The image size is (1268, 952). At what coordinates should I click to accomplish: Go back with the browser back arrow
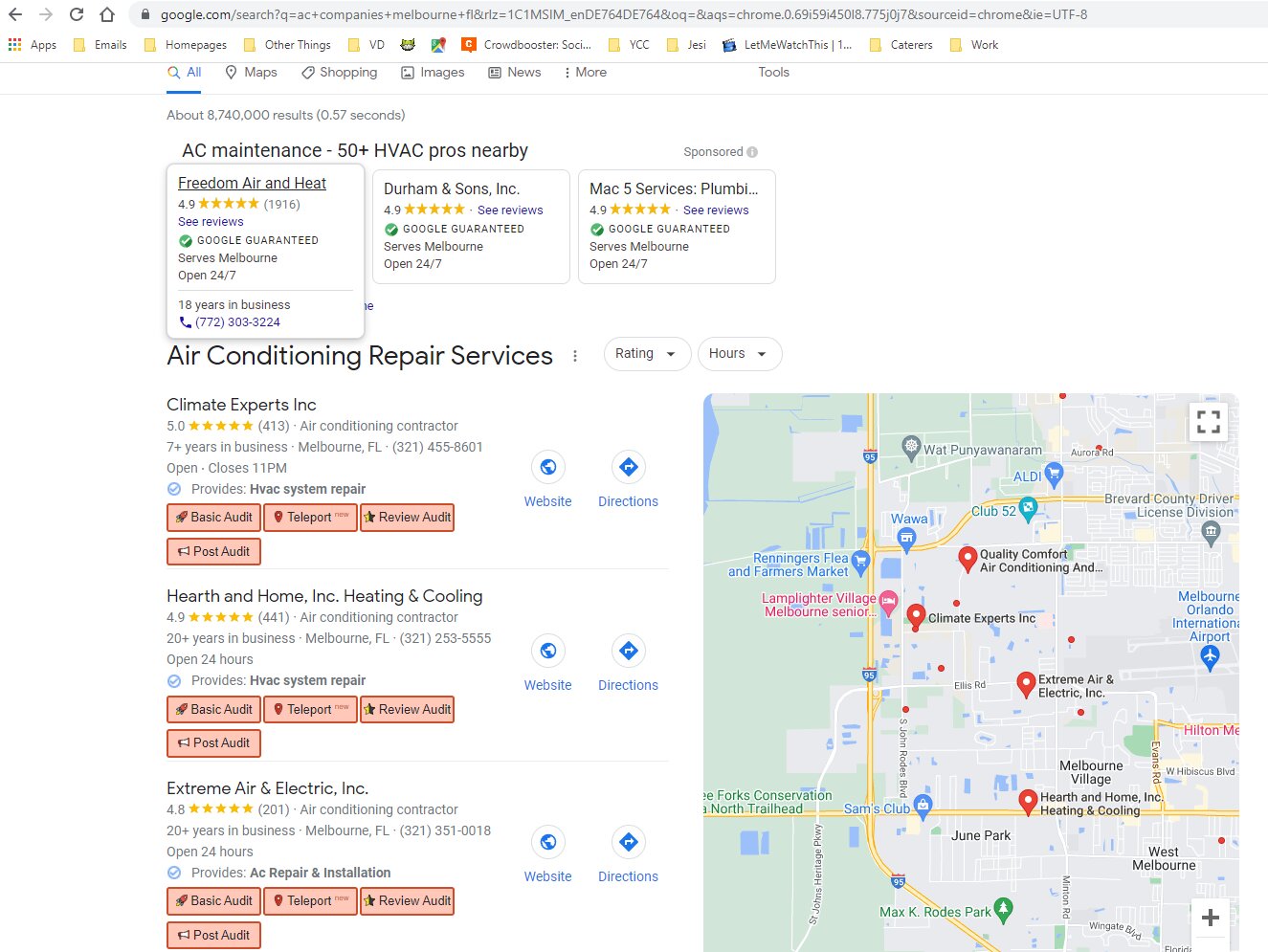(x=15, y=14)
